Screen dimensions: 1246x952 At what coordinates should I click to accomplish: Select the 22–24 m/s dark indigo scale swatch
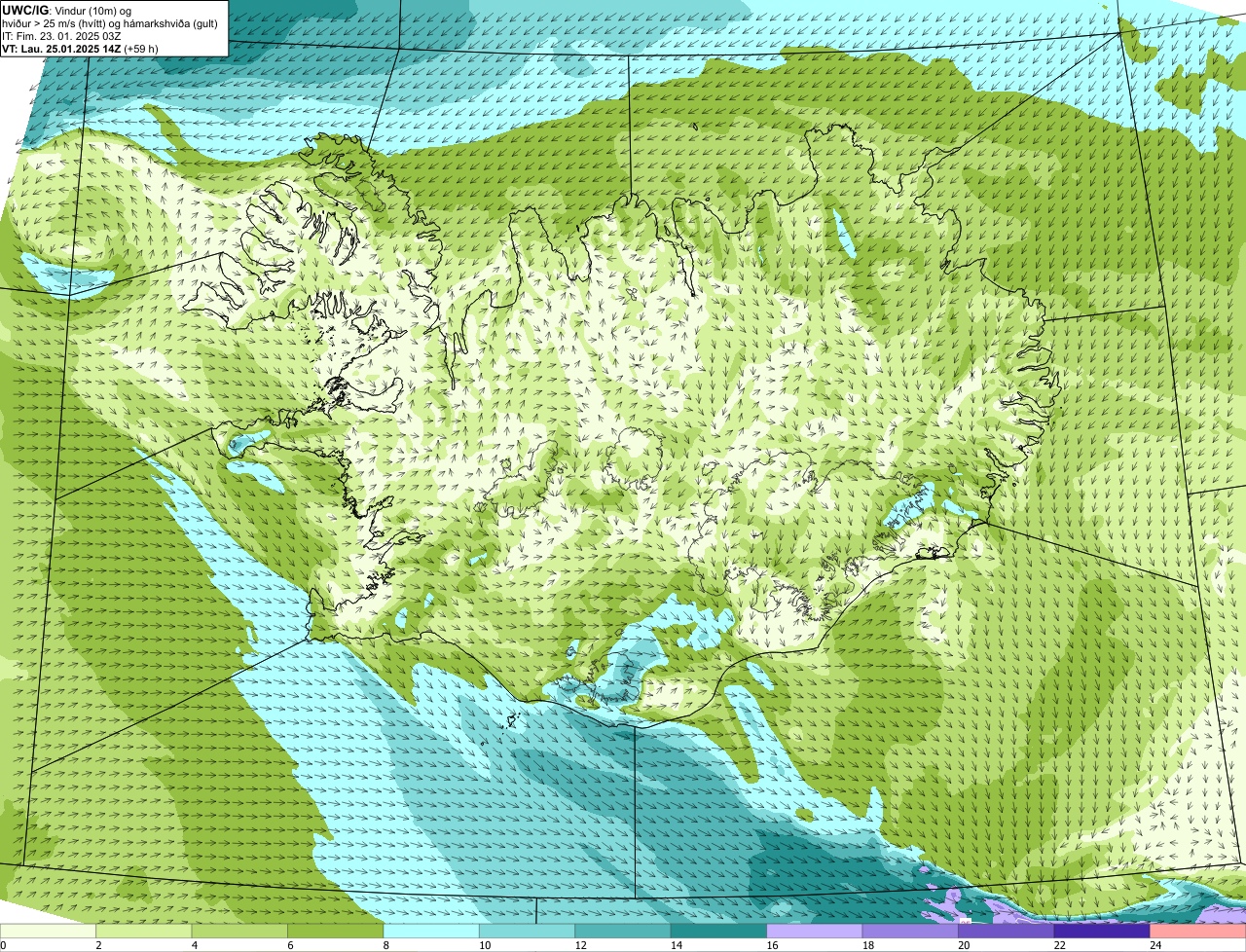click(x=1103, y=931)
